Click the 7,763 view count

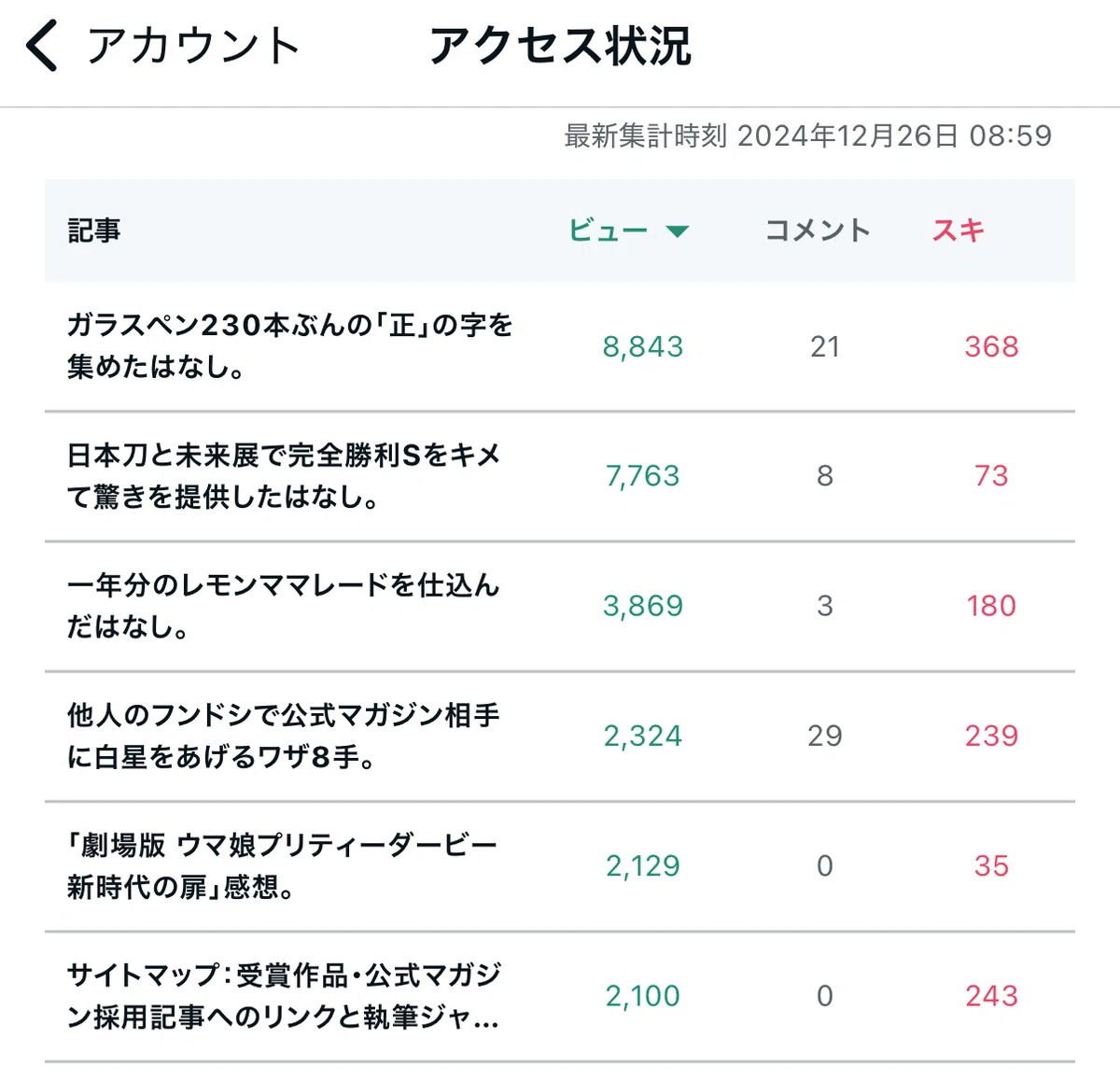[x=643, y=477]
